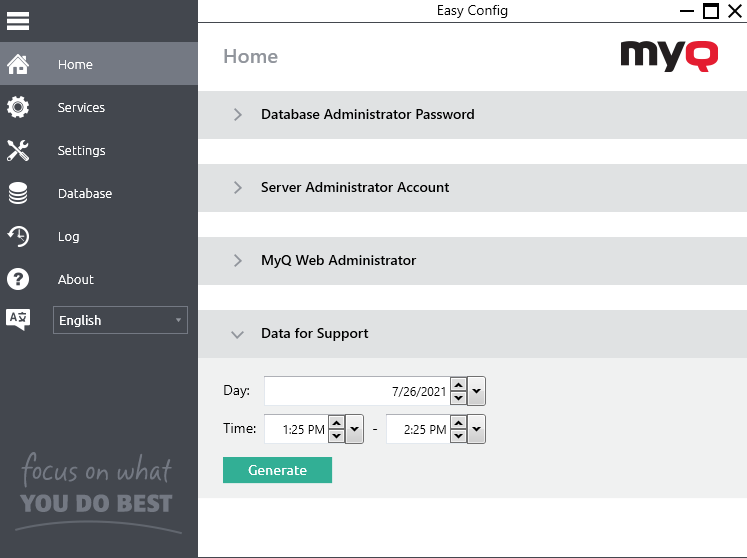Click the Home house icon
747x558 pixels.
click(18, 65)
